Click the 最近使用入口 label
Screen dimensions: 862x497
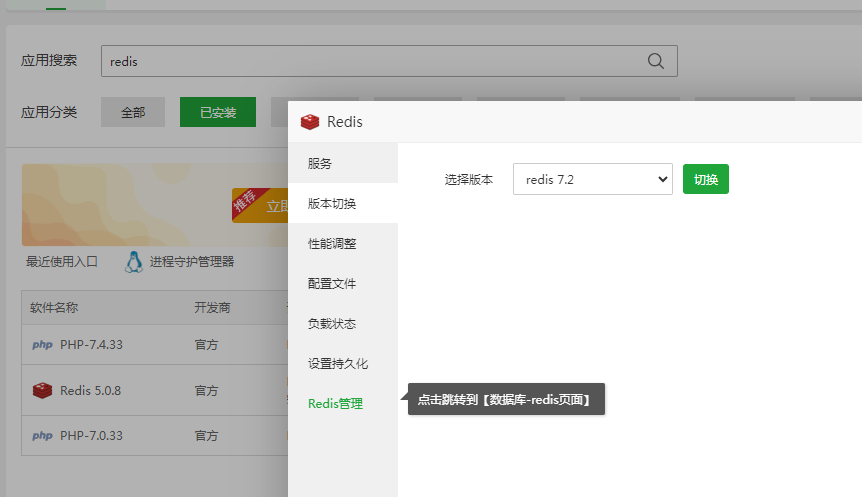click(62, 262)
